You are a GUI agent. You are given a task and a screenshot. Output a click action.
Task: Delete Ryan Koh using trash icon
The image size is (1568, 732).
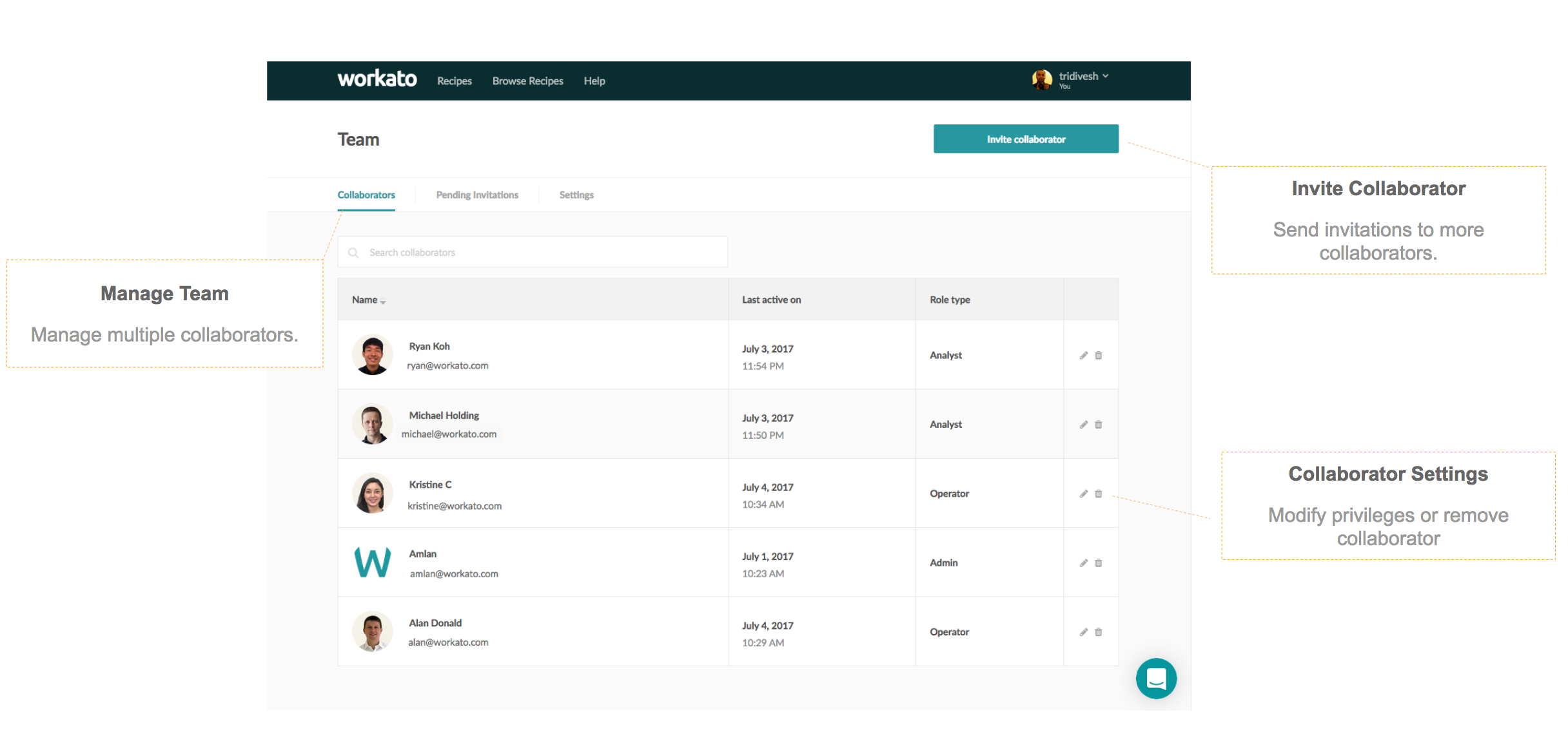[x=1099, y=356]
